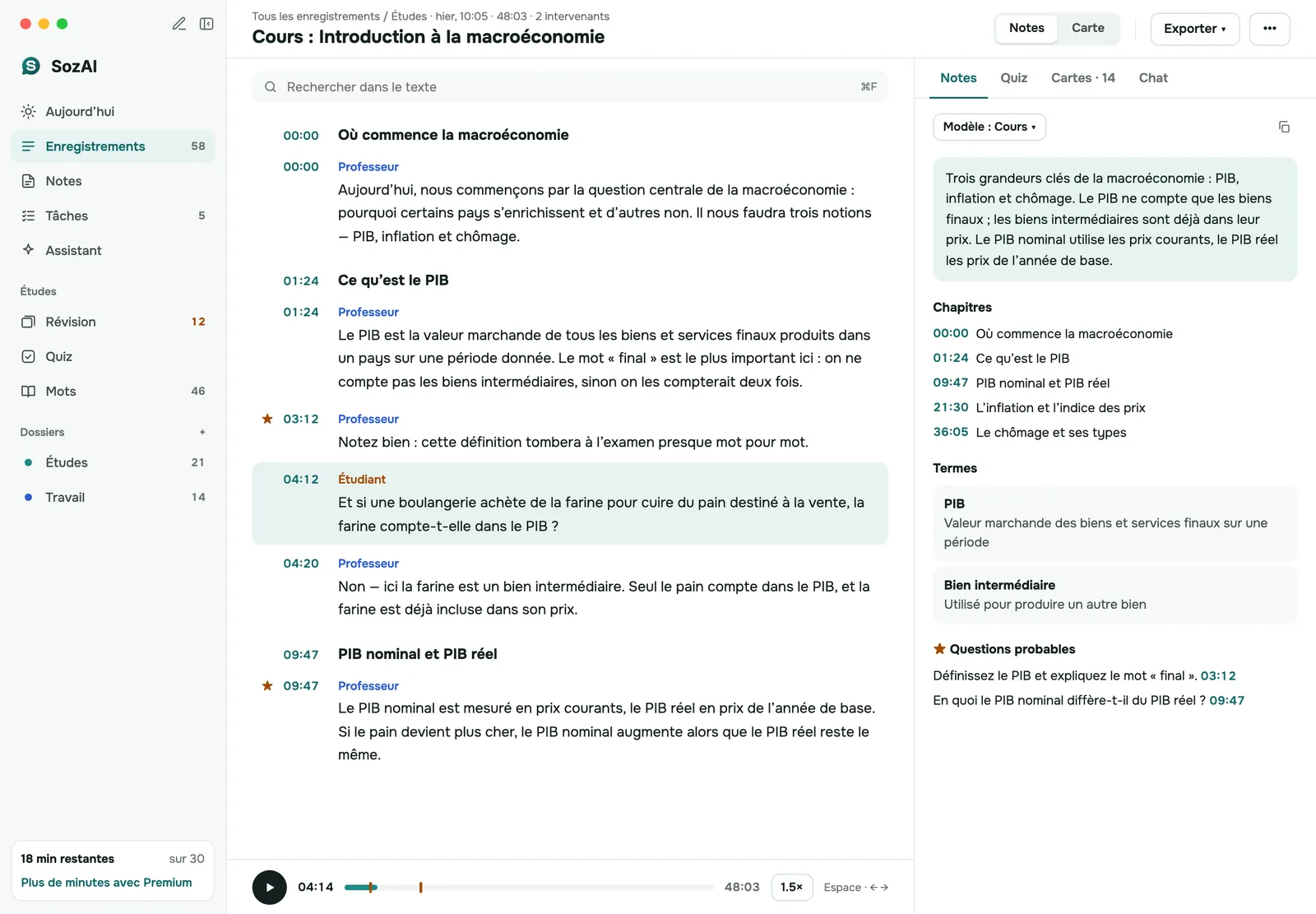Open the PIB term card
The height and width of the screenshot is (914, 1316).
pyautogui.click(x=1114, y=523)
